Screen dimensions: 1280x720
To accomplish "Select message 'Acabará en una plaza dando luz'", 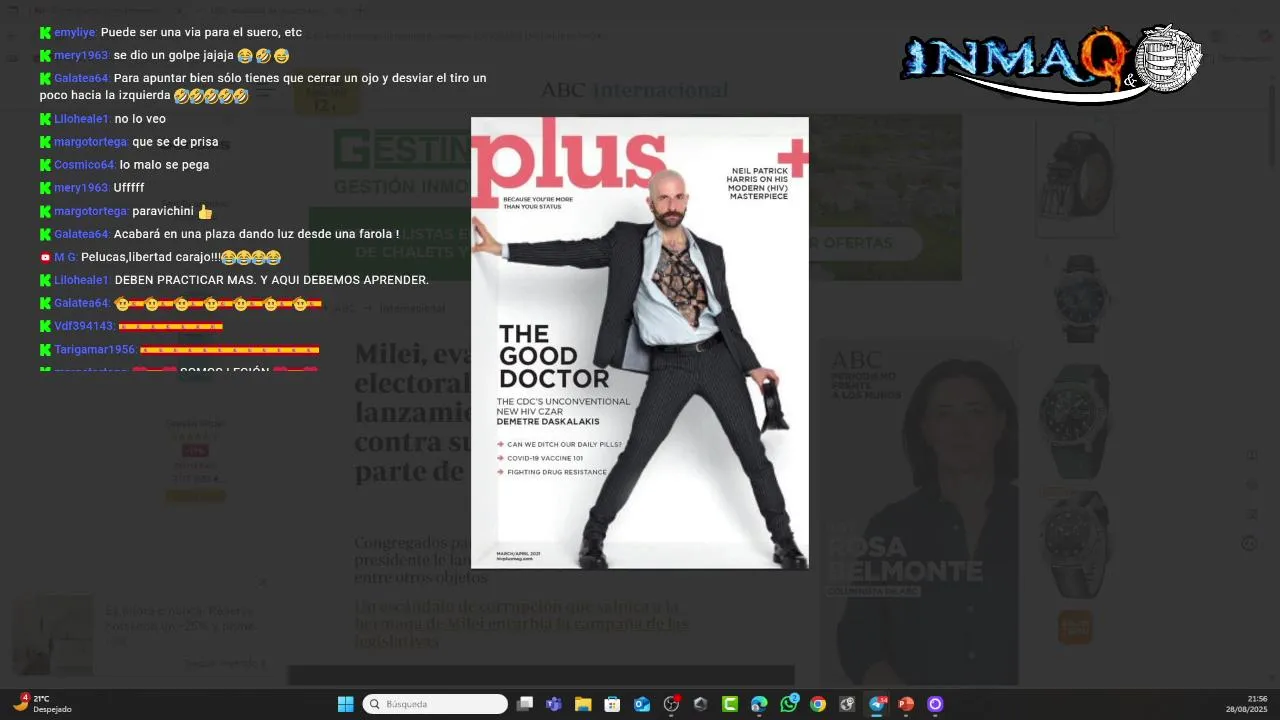I will point(256,234).
